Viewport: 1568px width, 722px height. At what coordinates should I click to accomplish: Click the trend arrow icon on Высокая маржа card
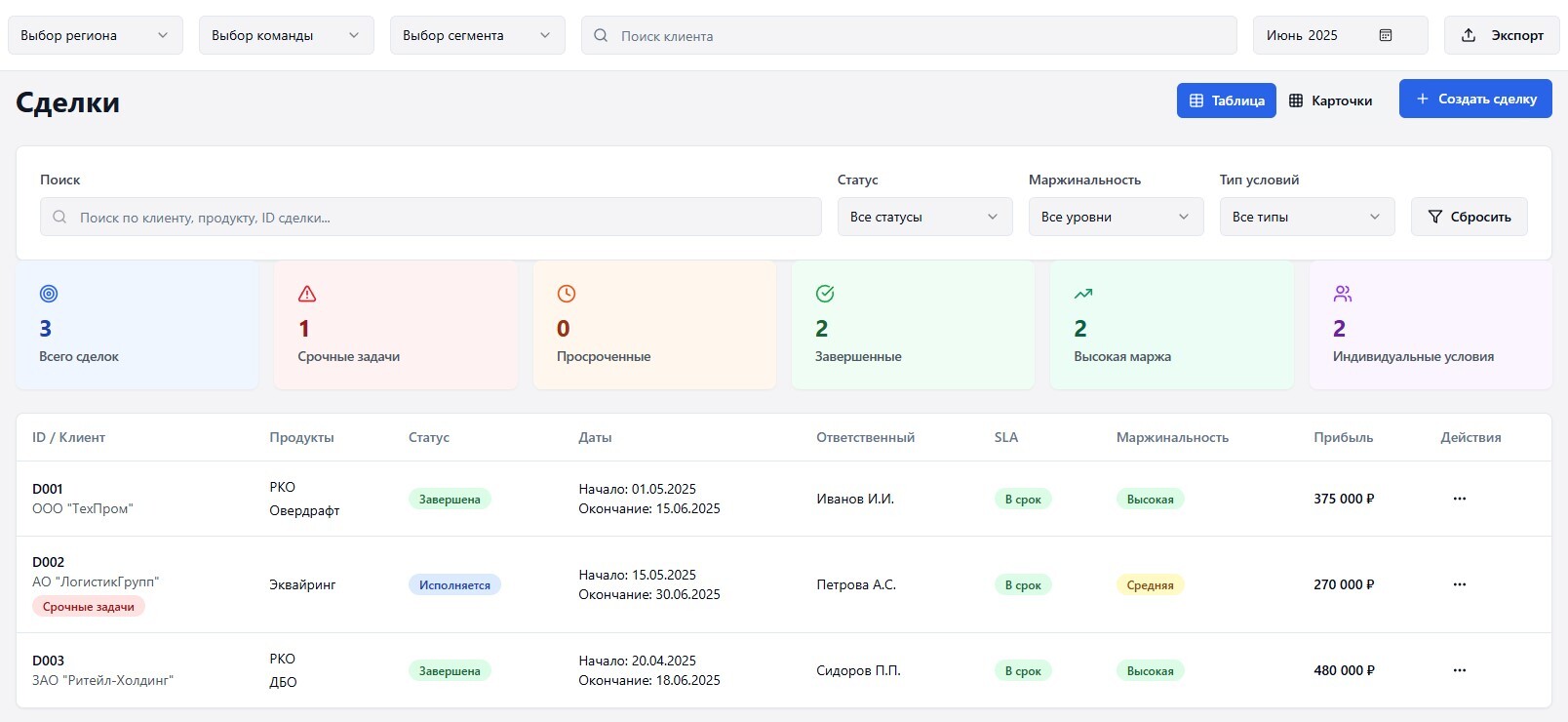1083,294
